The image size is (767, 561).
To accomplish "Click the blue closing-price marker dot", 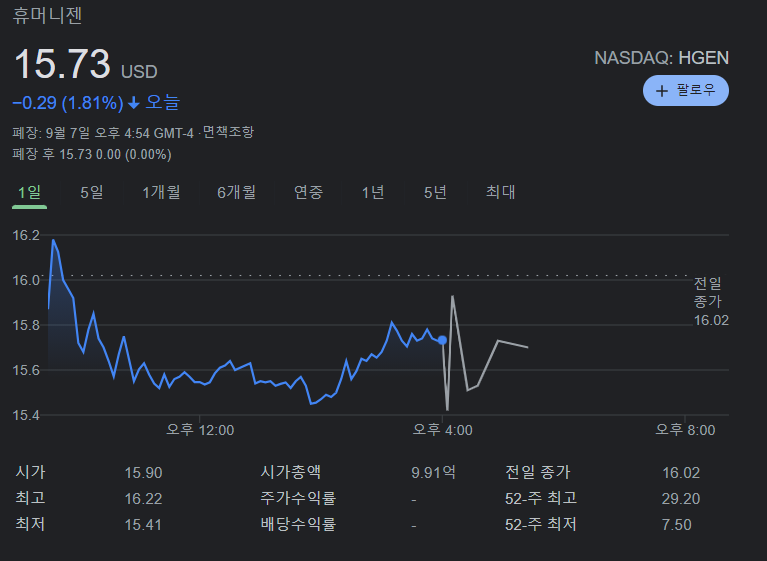I will coord(442,340).
